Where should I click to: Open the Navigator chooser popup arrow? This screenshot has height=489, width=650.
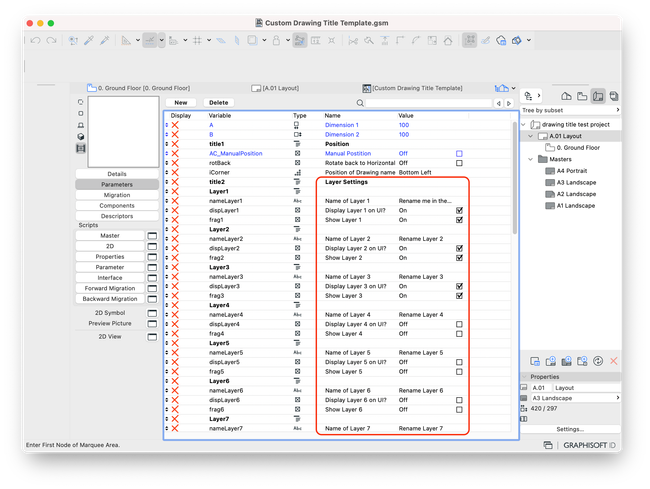(532, 96)
